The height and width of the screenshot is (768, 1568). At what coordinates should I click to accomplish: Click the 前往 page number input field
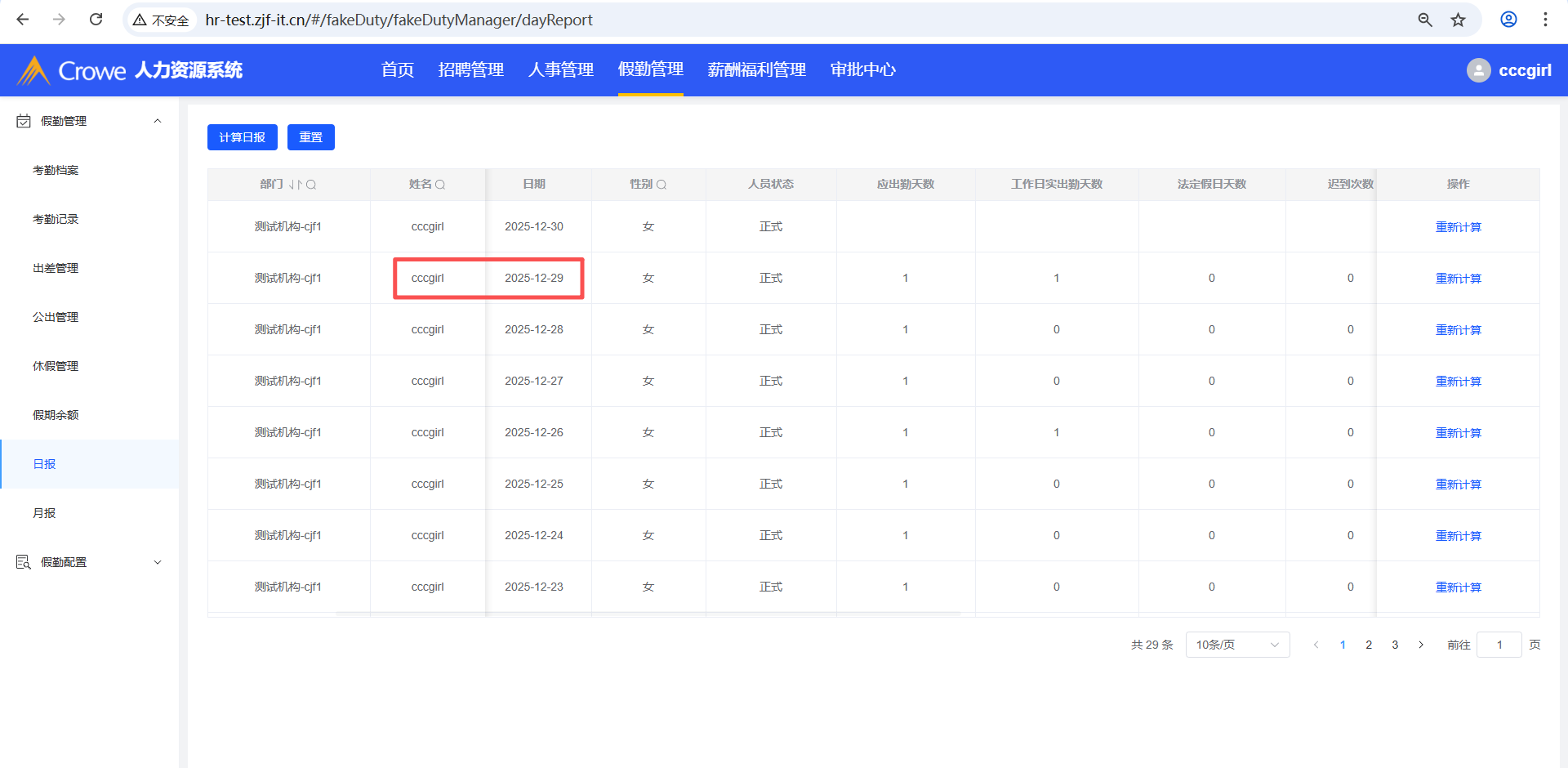1499,645
